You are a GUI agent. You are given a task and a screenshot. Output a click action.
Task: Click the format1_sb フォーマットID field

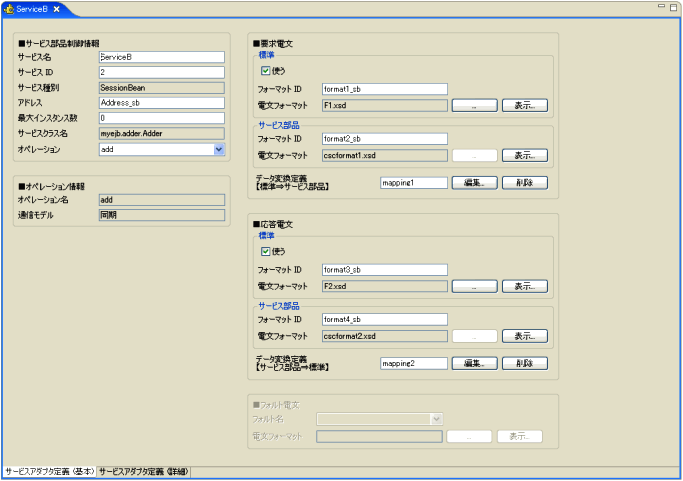[384, 88]
